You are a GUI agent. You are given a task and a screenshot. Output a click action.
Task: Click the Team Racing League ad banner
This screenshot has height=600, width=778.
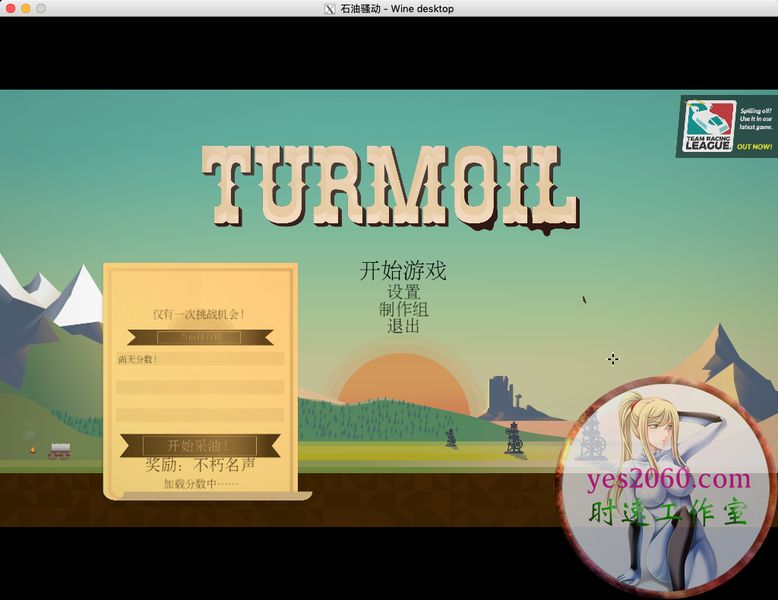(726, 127)
